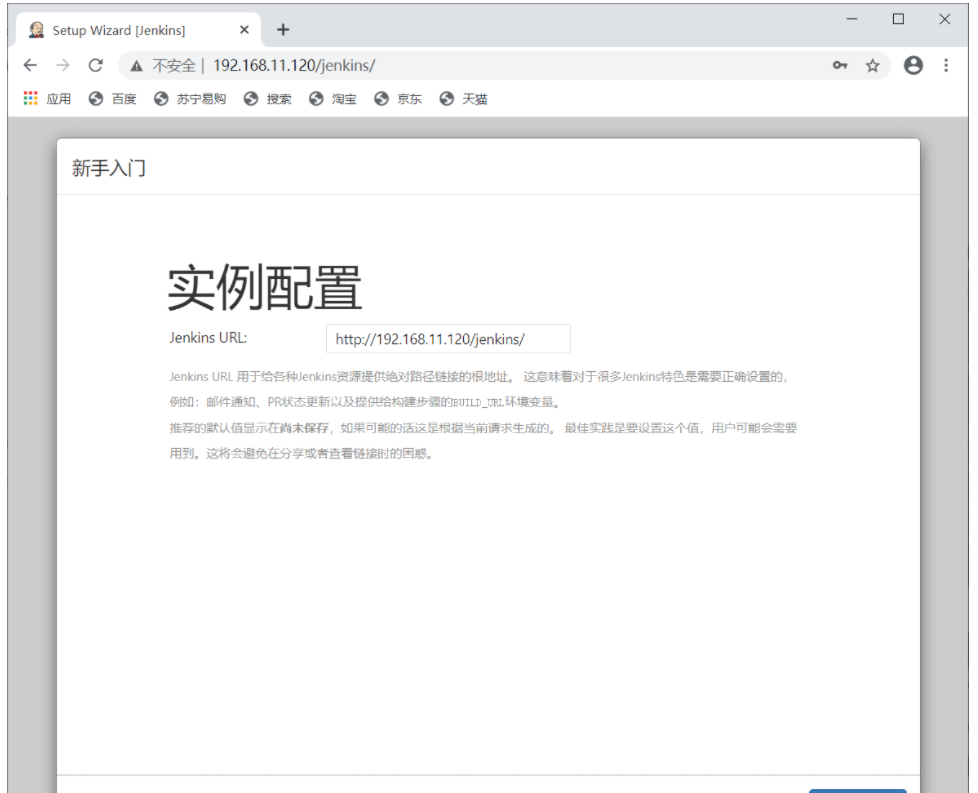Click the Jenkins URL: label

(208, 338)
